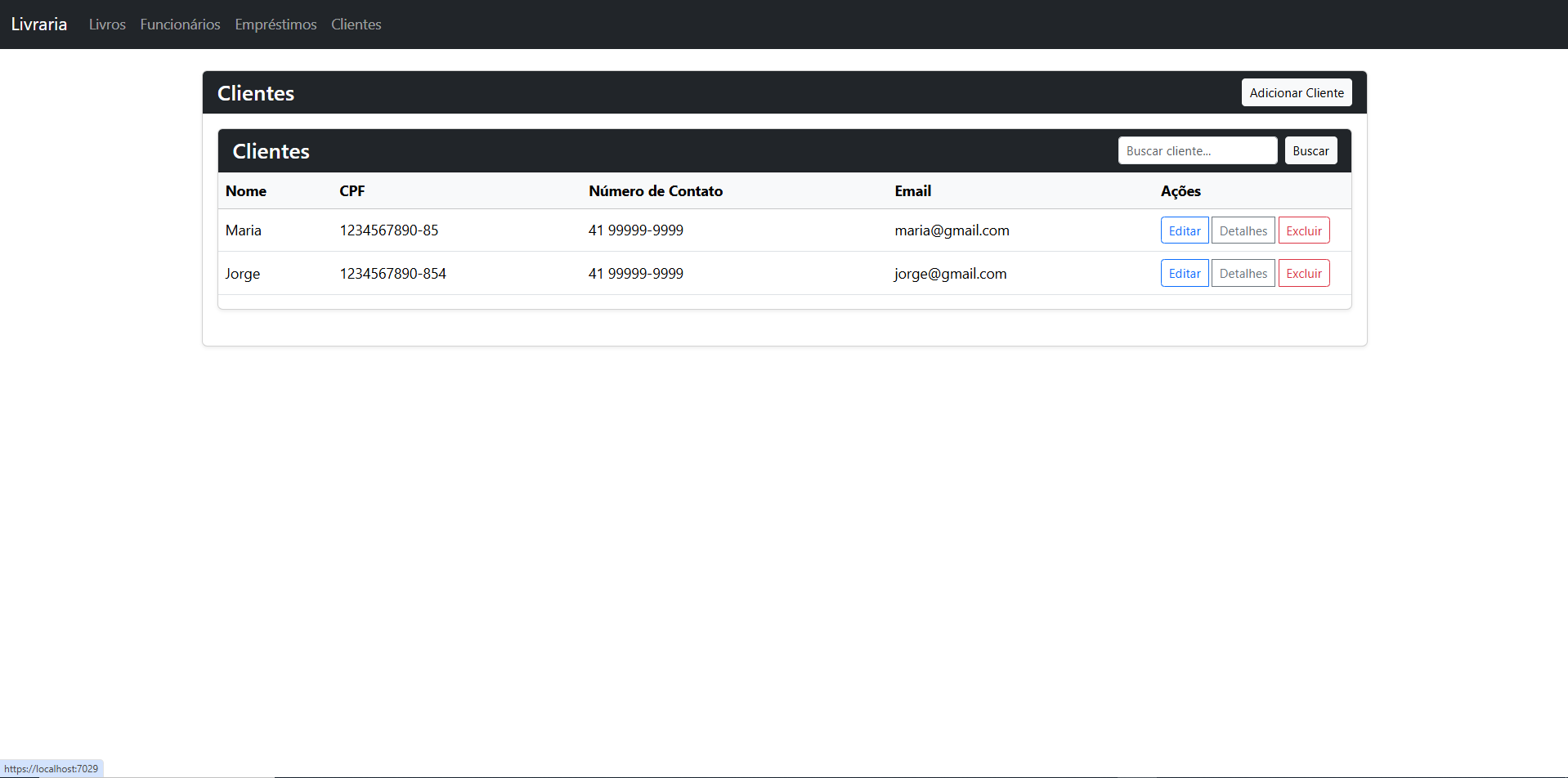Image resolution: width=1568 pixels, height=778 pixels.
Task: Navigate to Empréstimos in the navbar
Action: [x=276, y=25]
